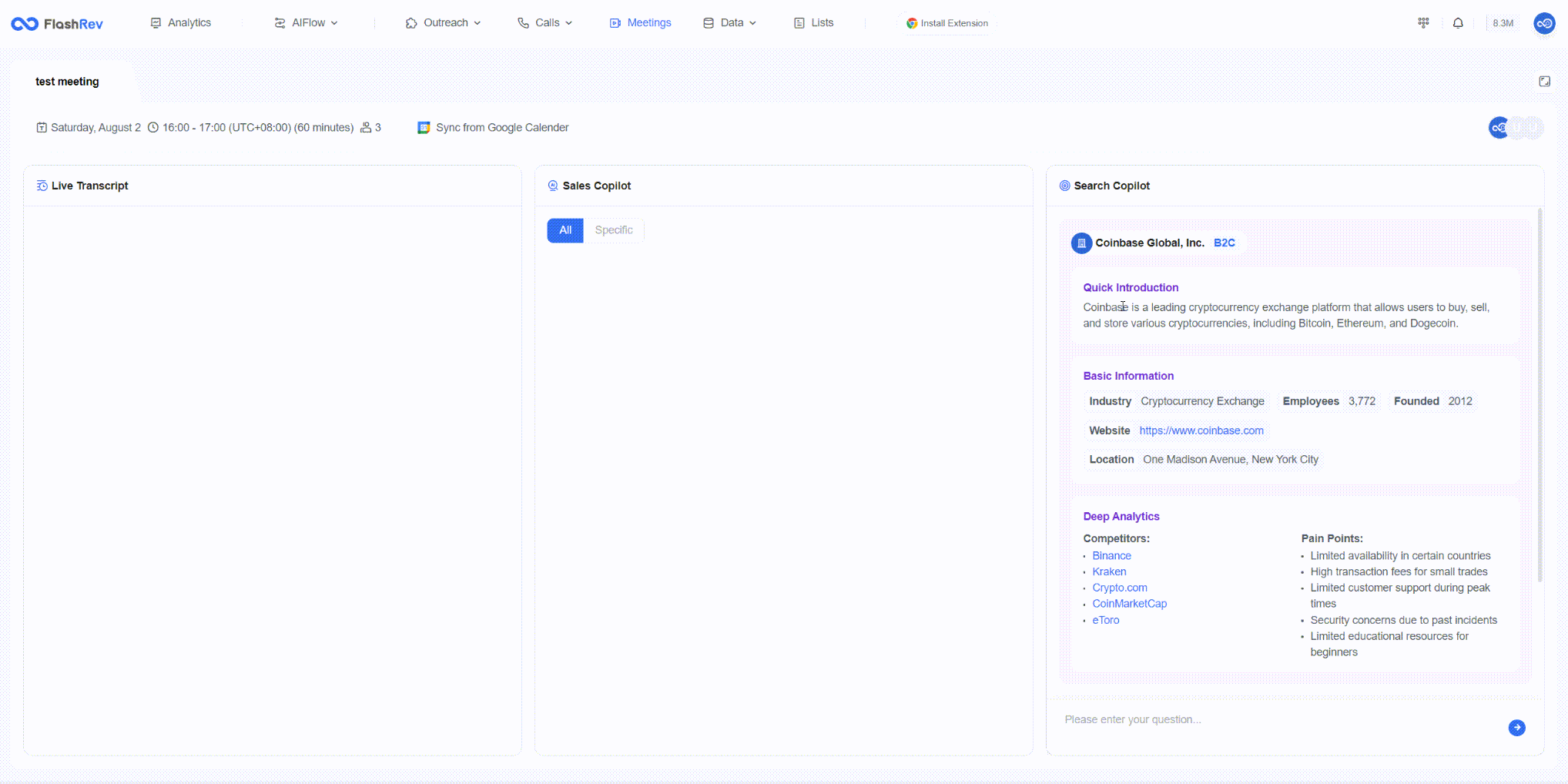Click the Install Extension button
Screen dimensions: 1568x784
[x=946, y=23]
